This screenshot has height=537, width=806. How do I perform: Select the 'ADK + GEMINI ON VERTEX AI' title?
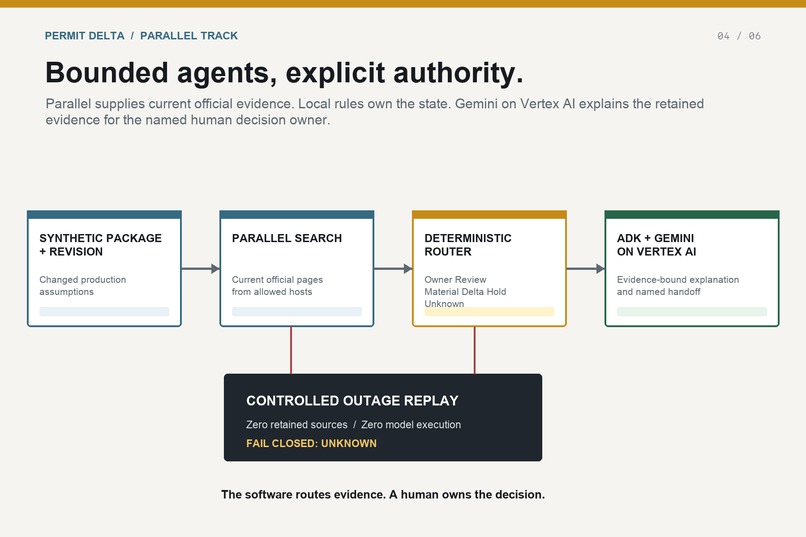tap(656, 245)
